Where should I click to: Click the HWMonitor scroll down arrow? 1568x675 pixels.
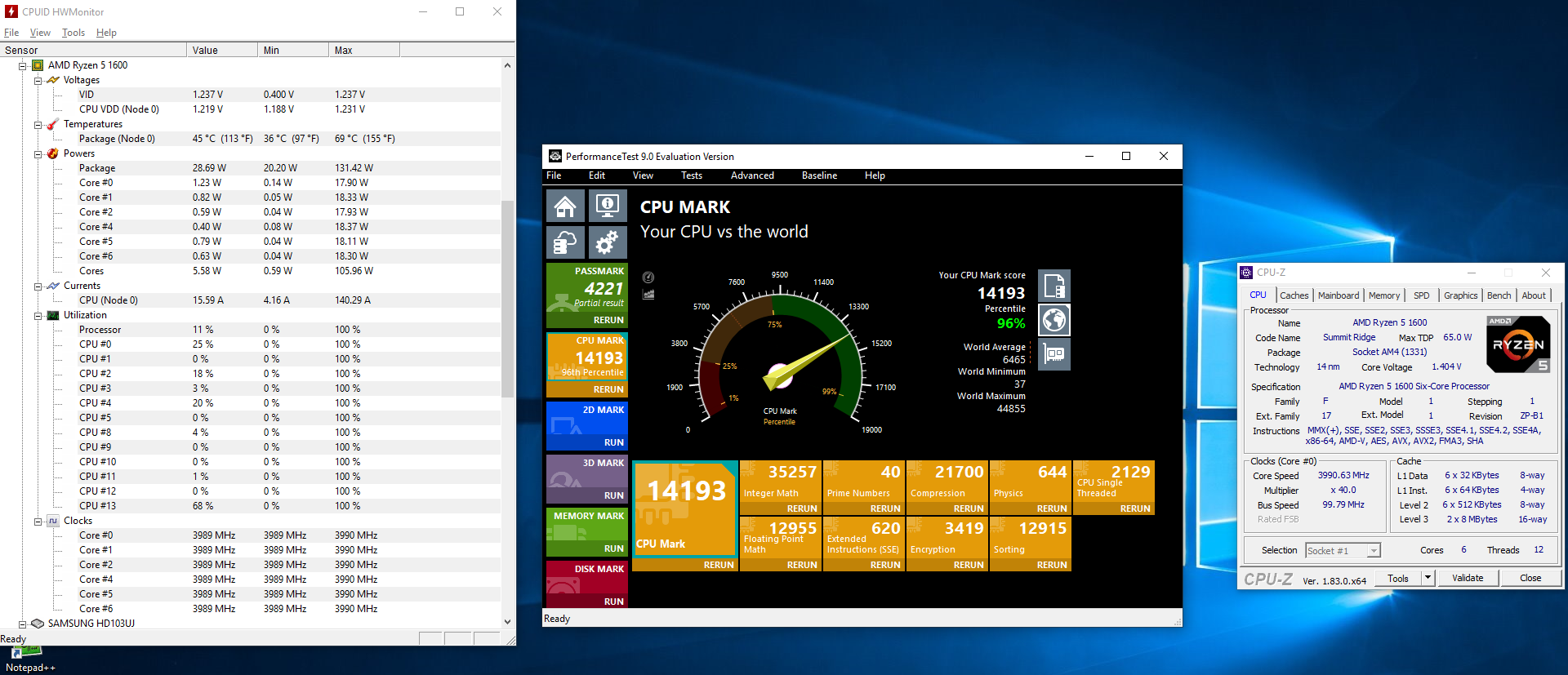pyautogui.click(x=507, y=622)
